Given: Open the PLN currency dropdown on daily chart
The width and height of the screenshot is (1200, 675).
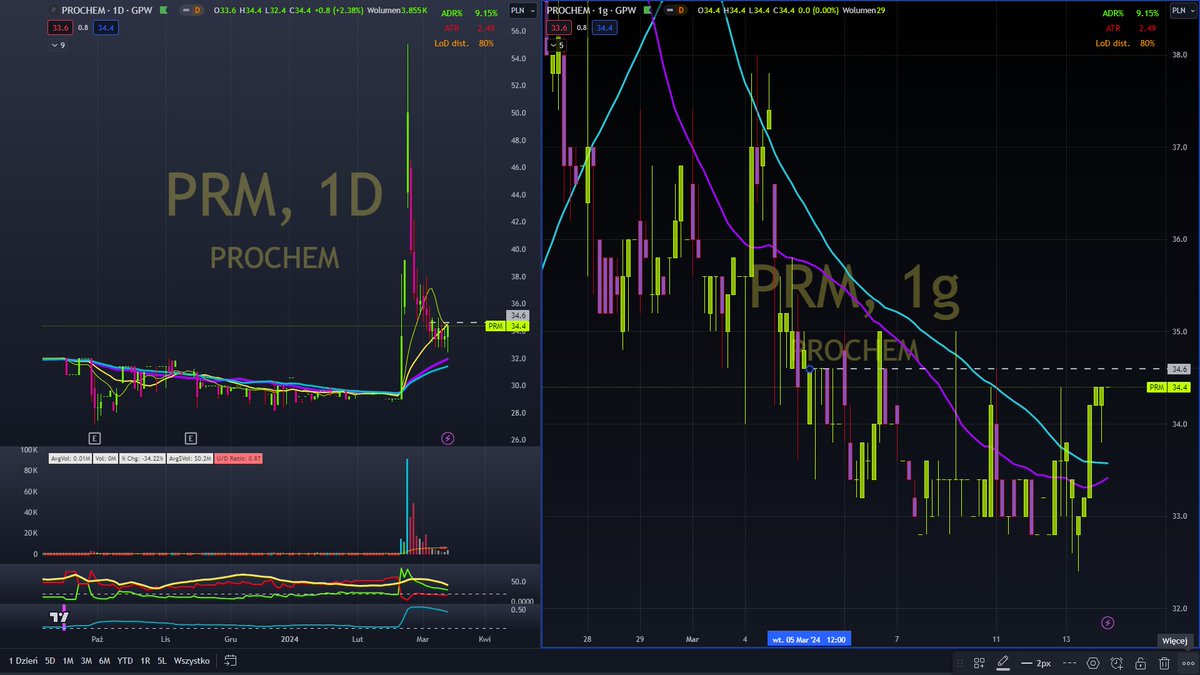Looking at the screenshot, I should 521,10.
